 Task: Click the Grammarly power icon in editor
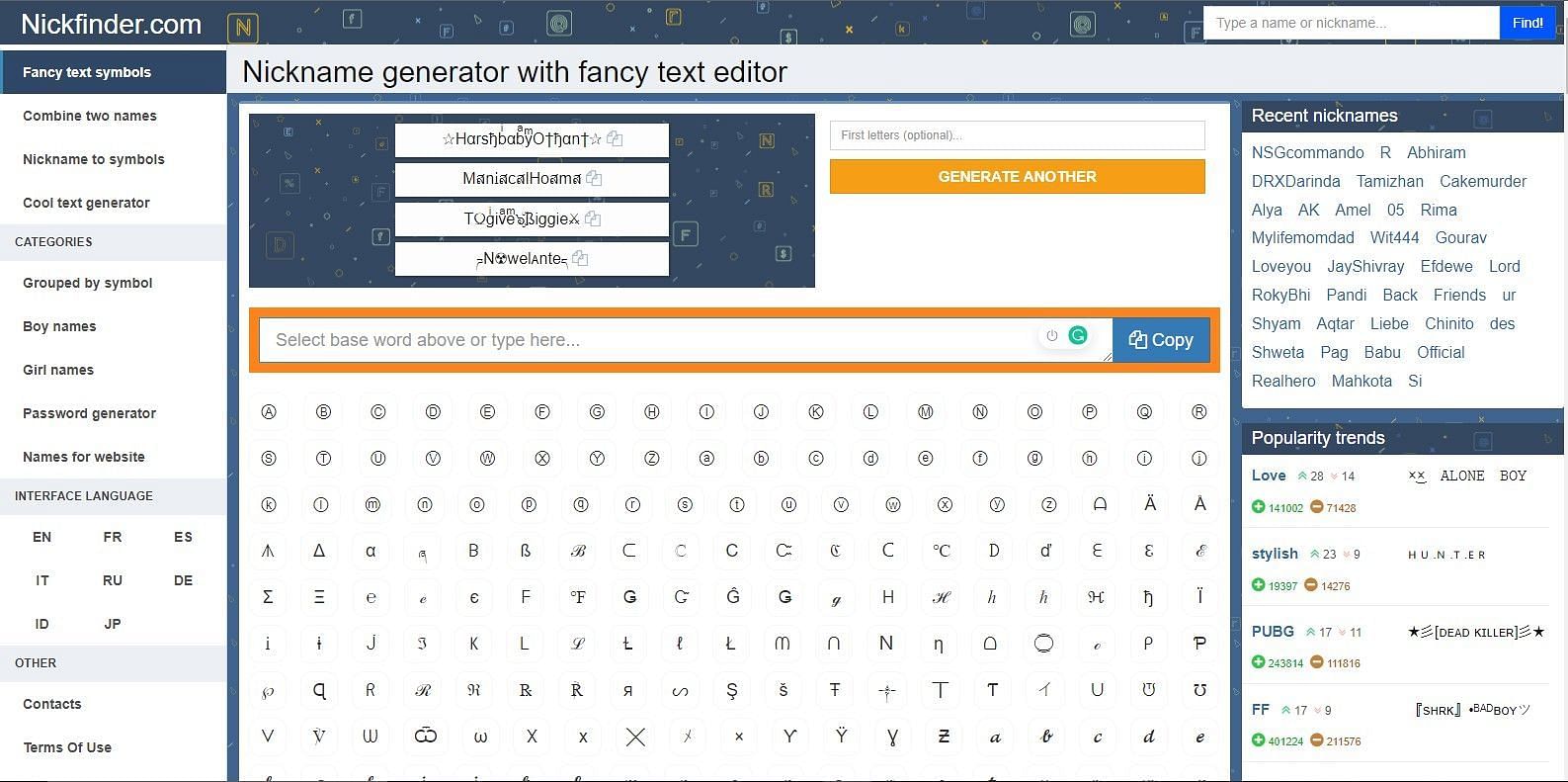[x=1051, y=336]
